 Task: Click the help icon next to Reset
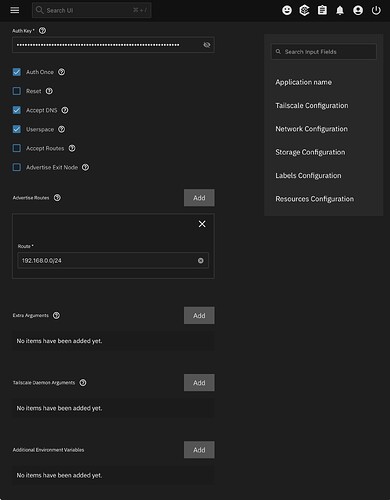[49, 91]
